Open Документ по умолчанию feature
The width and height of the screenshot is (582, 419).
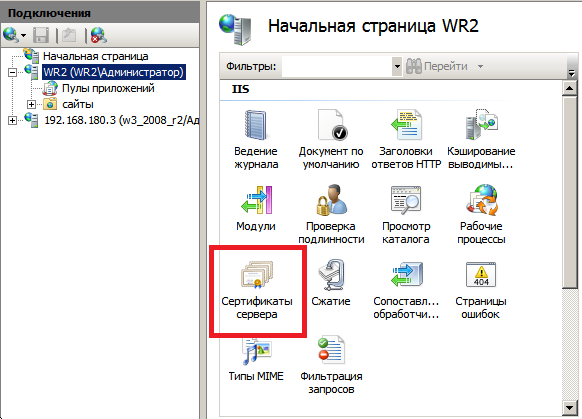tap(331, 139)
